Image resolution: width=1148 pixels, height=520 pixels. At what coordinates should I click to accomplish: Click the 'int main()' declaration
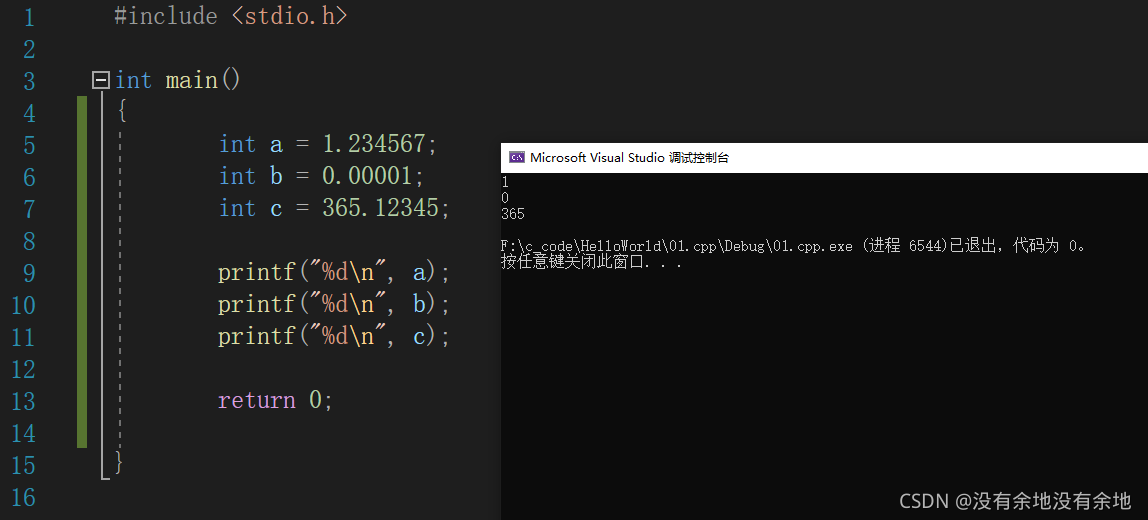coord(177,80)
